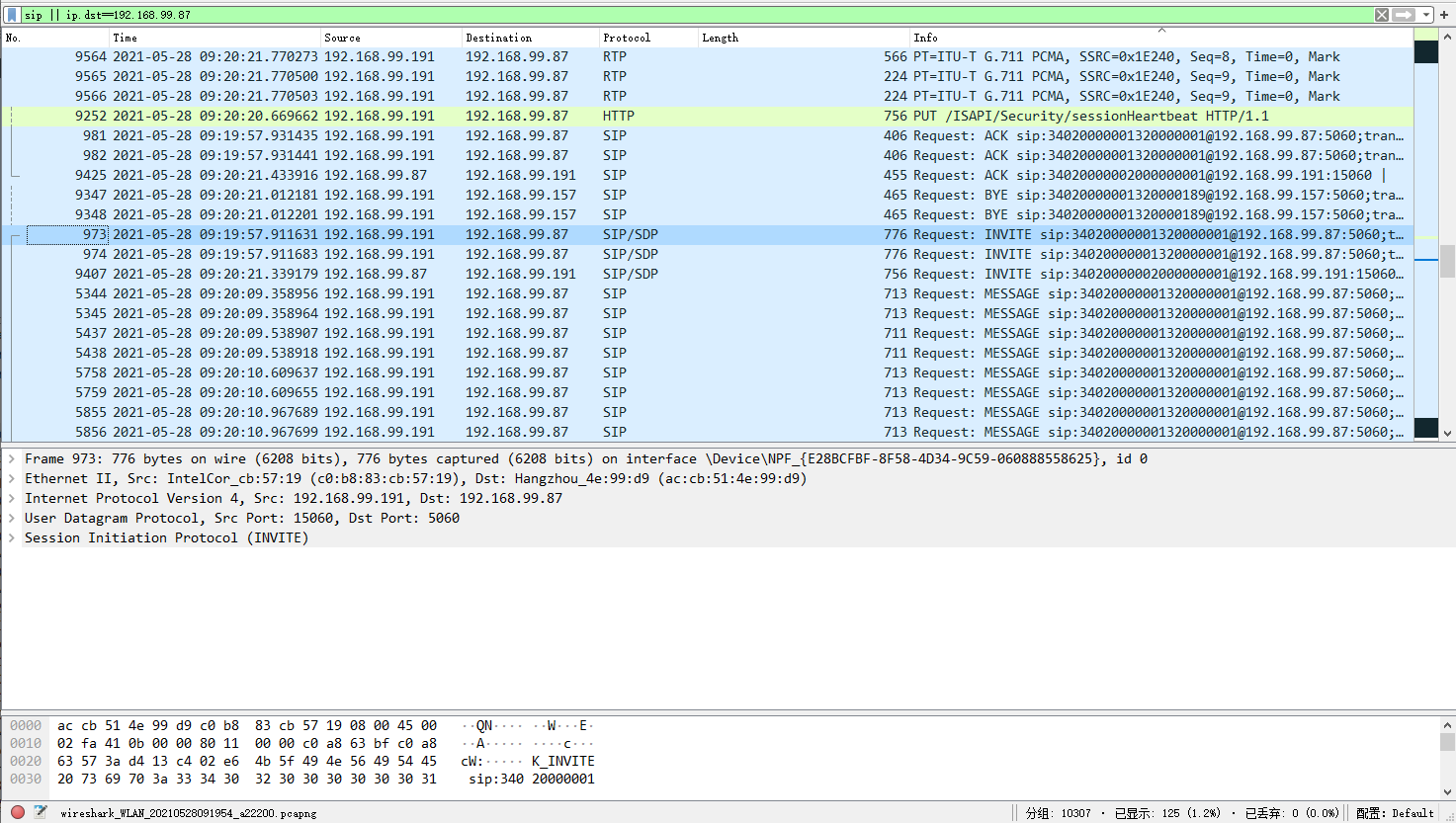Select packet 982 SIP ACK row
The width and height of the screenshot is (1456, 823).
point(708,155)
